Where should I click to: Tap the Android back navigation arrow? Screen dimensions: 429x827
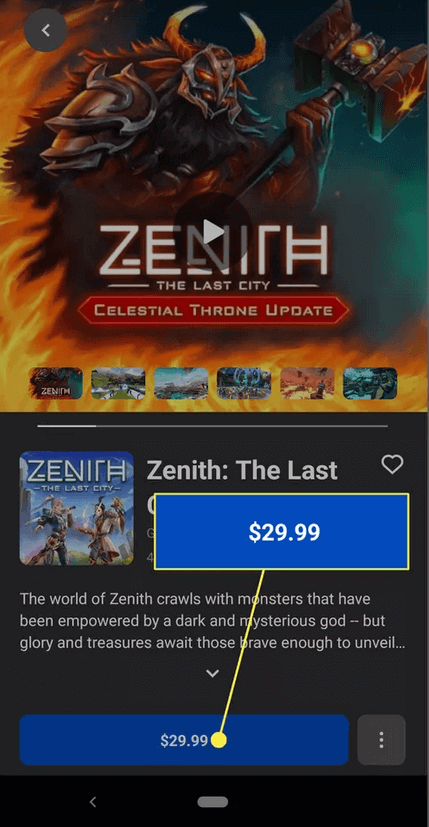point(93,802)
